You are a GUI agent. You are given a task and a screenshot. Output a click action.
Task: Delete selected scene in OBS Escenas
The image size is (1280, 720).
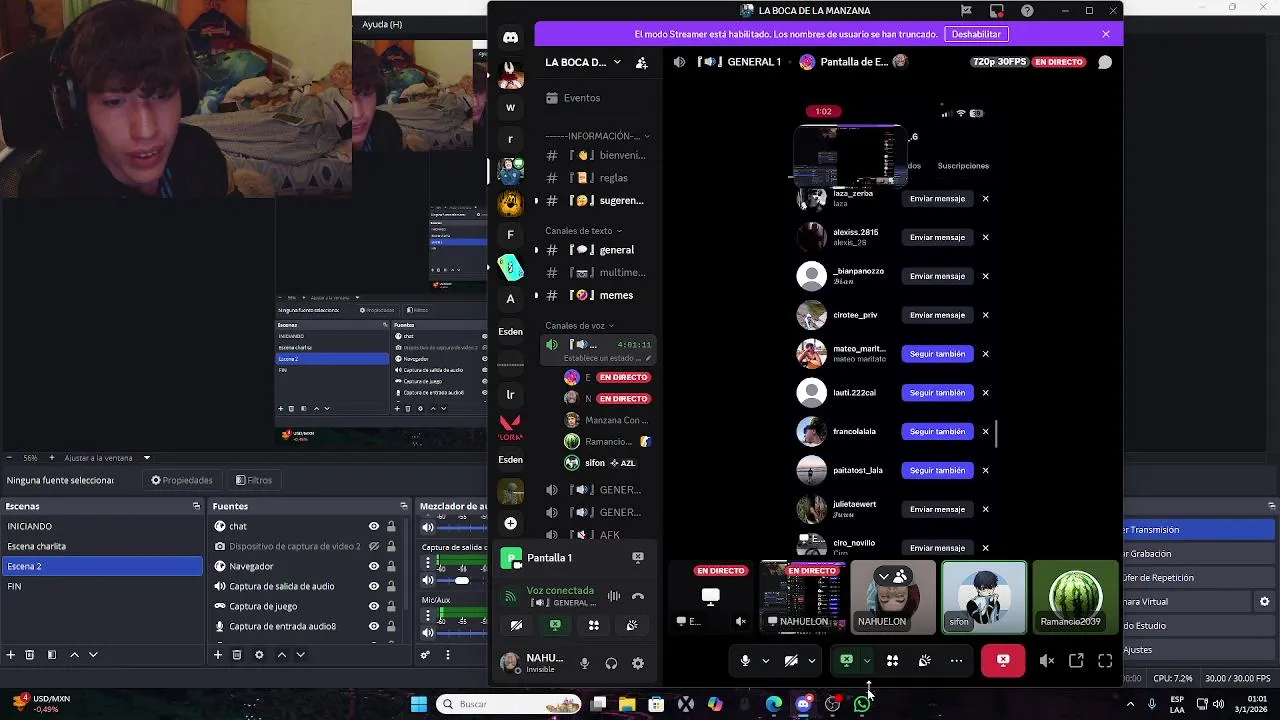coord(30,655)
